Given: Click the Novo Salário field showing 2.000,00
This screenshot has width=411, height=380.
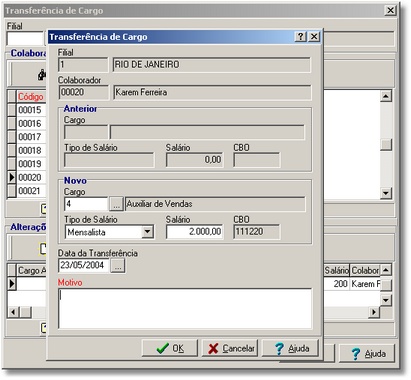Looking at the screenshot, I should click(195, 232).
